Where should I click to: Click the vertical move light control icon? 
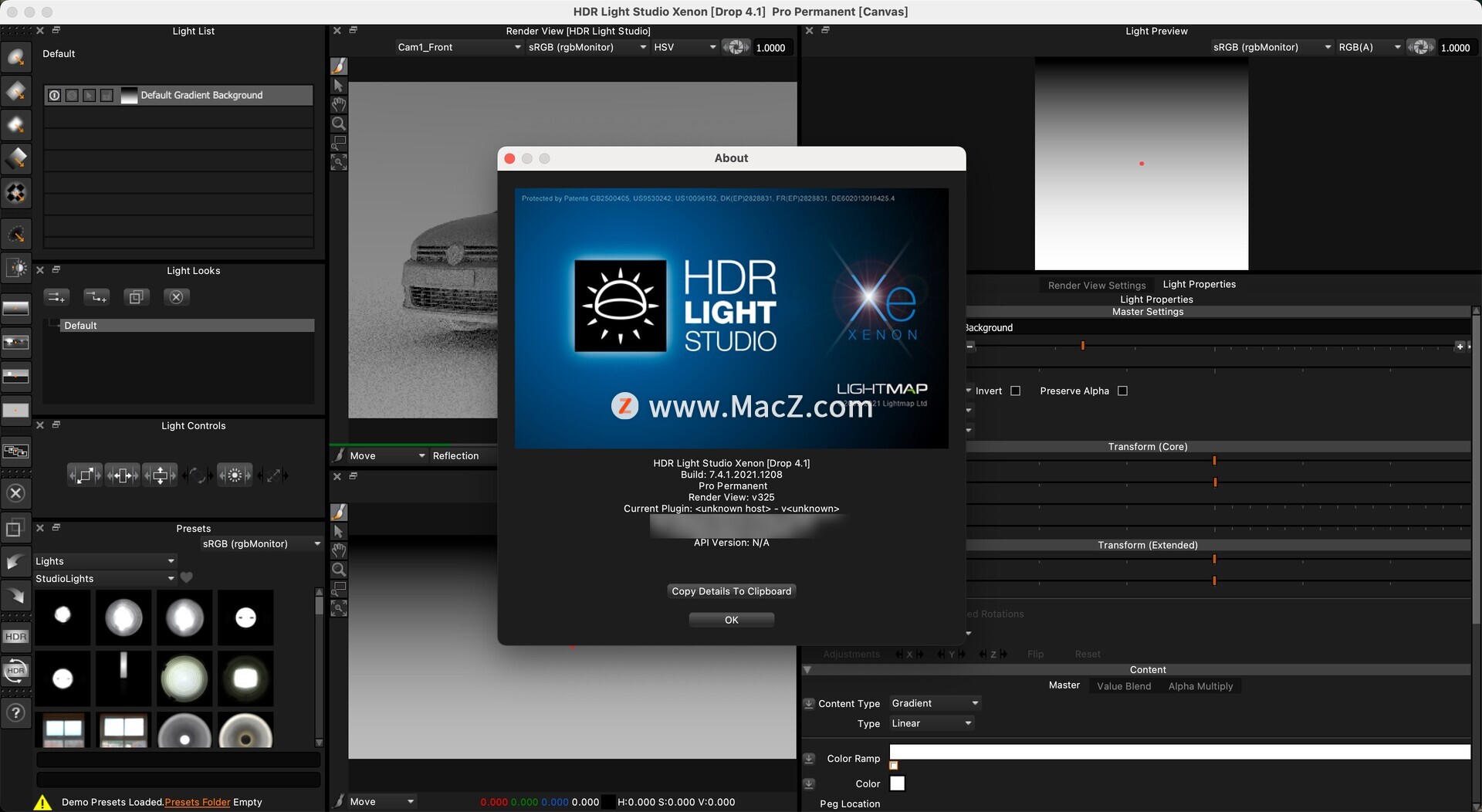pos(160,475)
